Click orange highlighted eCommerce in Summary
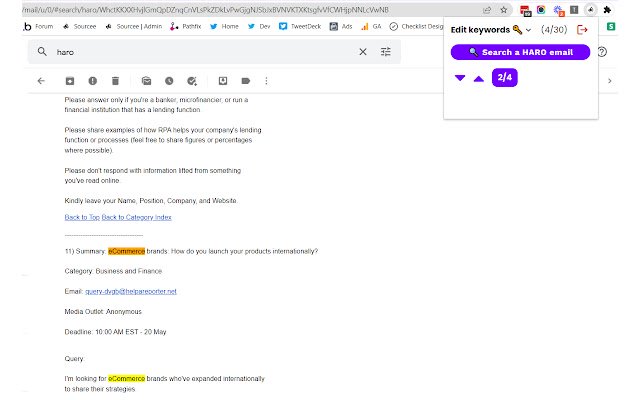The height and width of the screenshot is (400, 640). pyautogui.click(x=127, y=251)
